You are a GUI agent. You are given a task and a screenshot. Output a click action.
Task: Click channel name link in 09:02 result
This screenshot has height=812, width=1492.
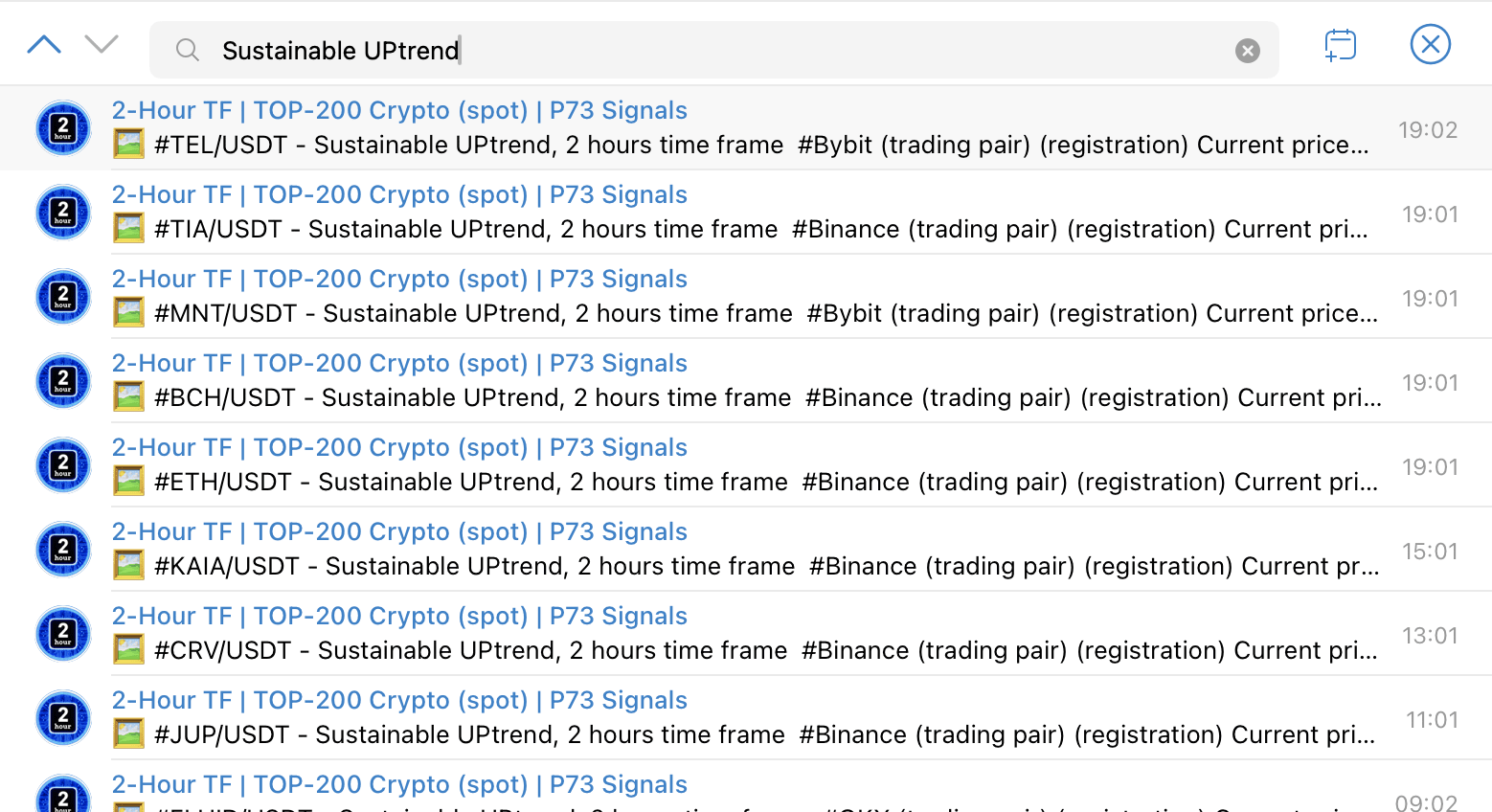coord(399,784)
